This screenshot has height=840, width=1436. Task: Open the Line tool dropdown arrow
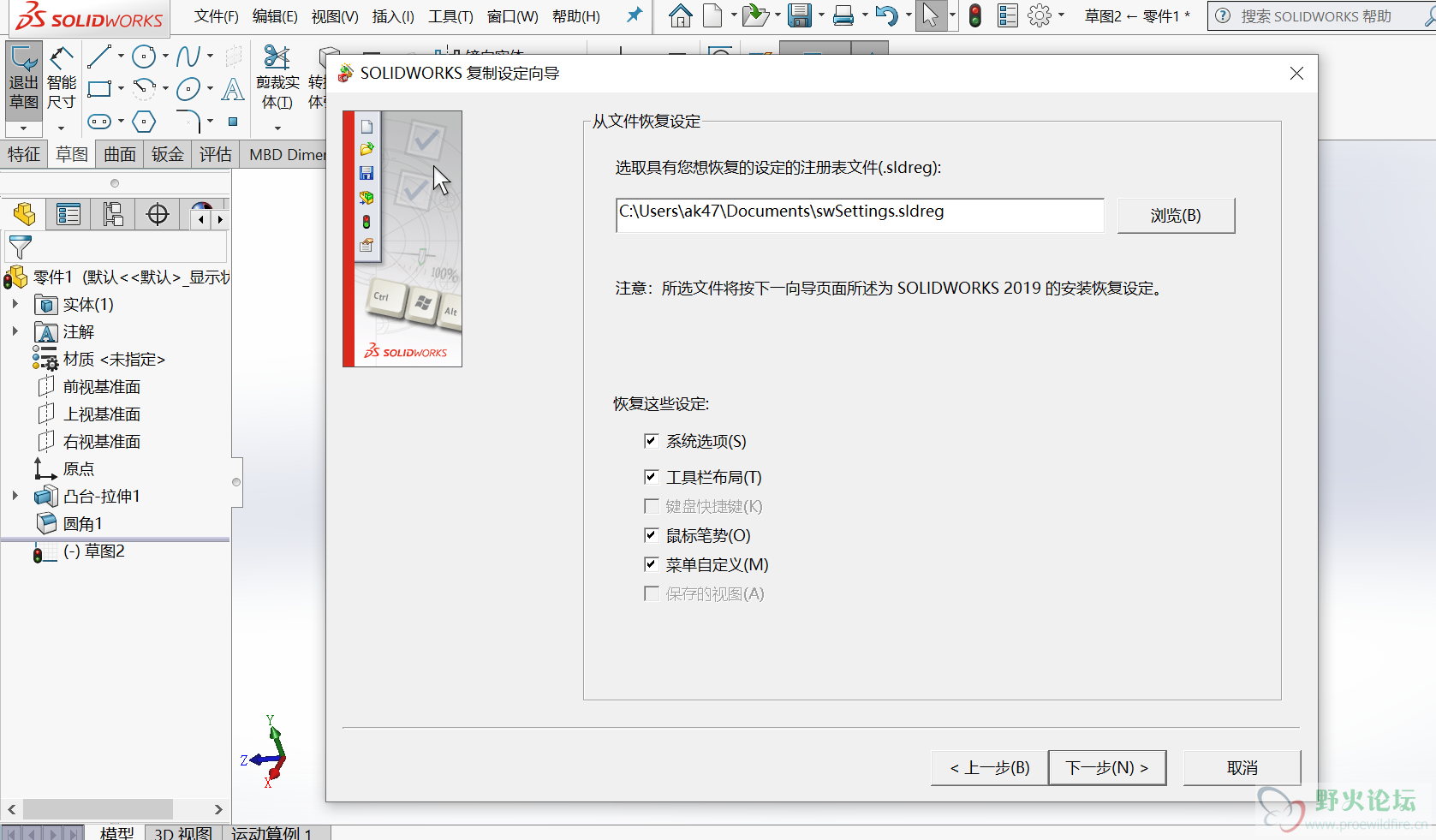[x=121, y=57]
